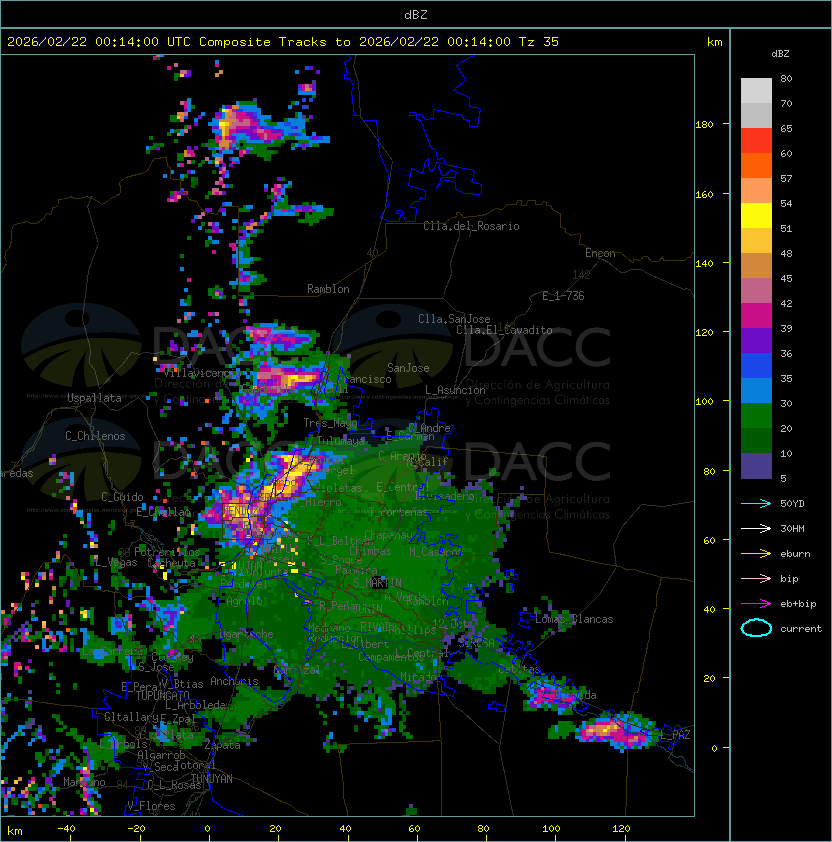Click the -40 km tick on horizontal axis
Screen dimensions: 832x842
(x=66, y=829)
